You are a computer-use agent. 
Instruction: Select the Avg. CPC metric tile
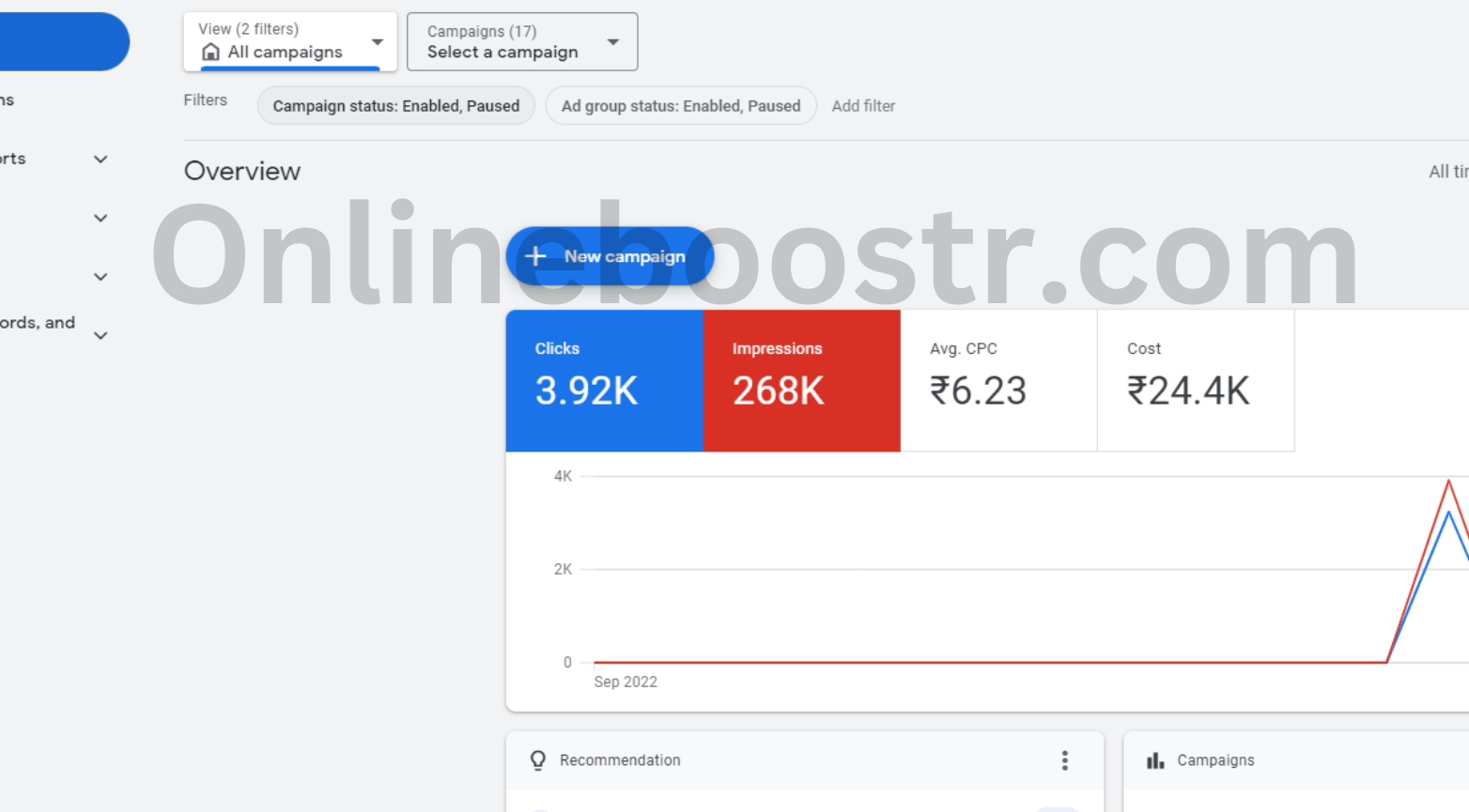(997, 380)
